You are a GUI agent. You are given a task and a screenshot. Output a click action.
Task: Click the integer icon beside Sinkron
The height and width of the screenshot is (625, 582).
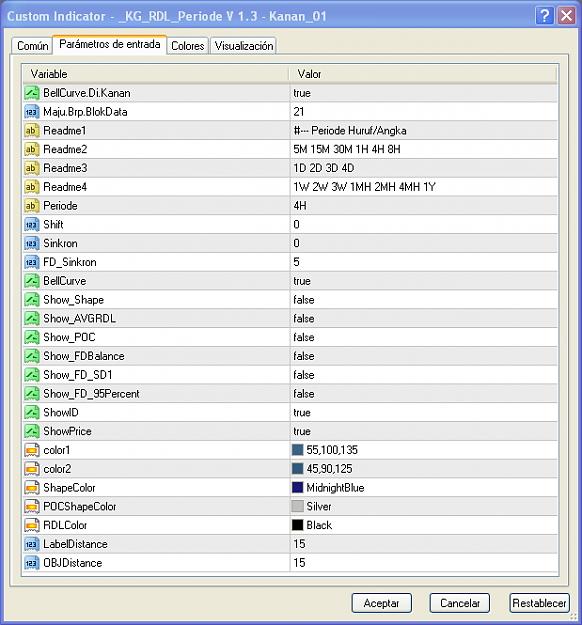pos(31,243)
